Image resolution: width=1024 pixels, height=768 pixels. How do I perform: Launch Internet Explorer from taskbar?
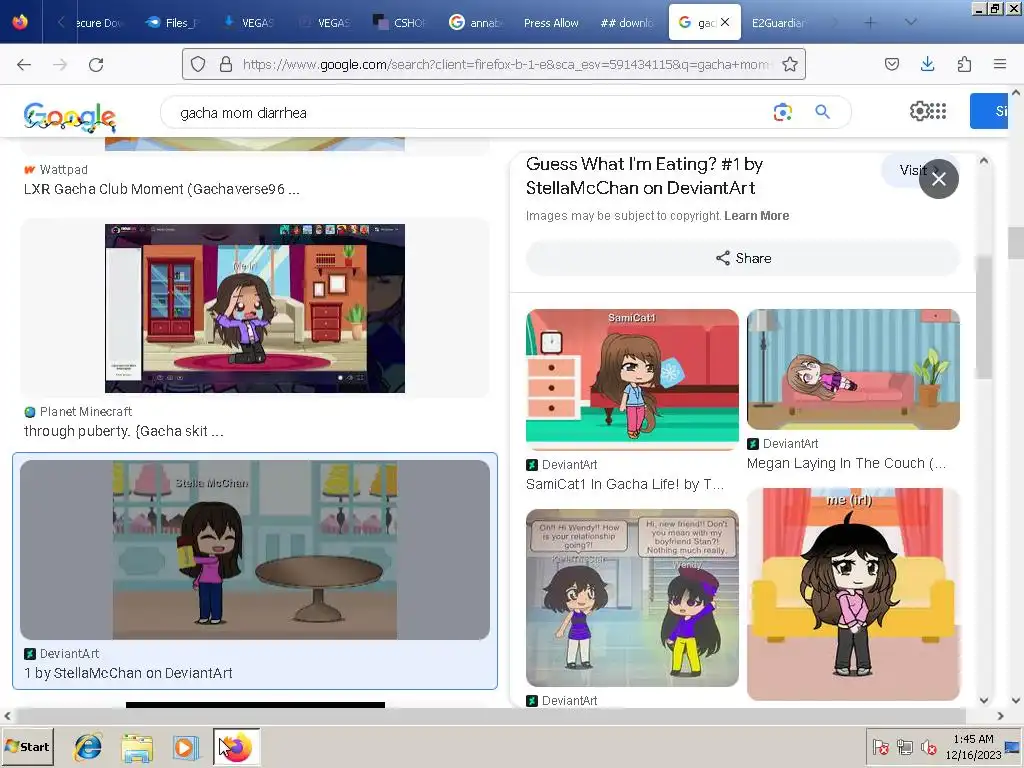pos(88,747)
